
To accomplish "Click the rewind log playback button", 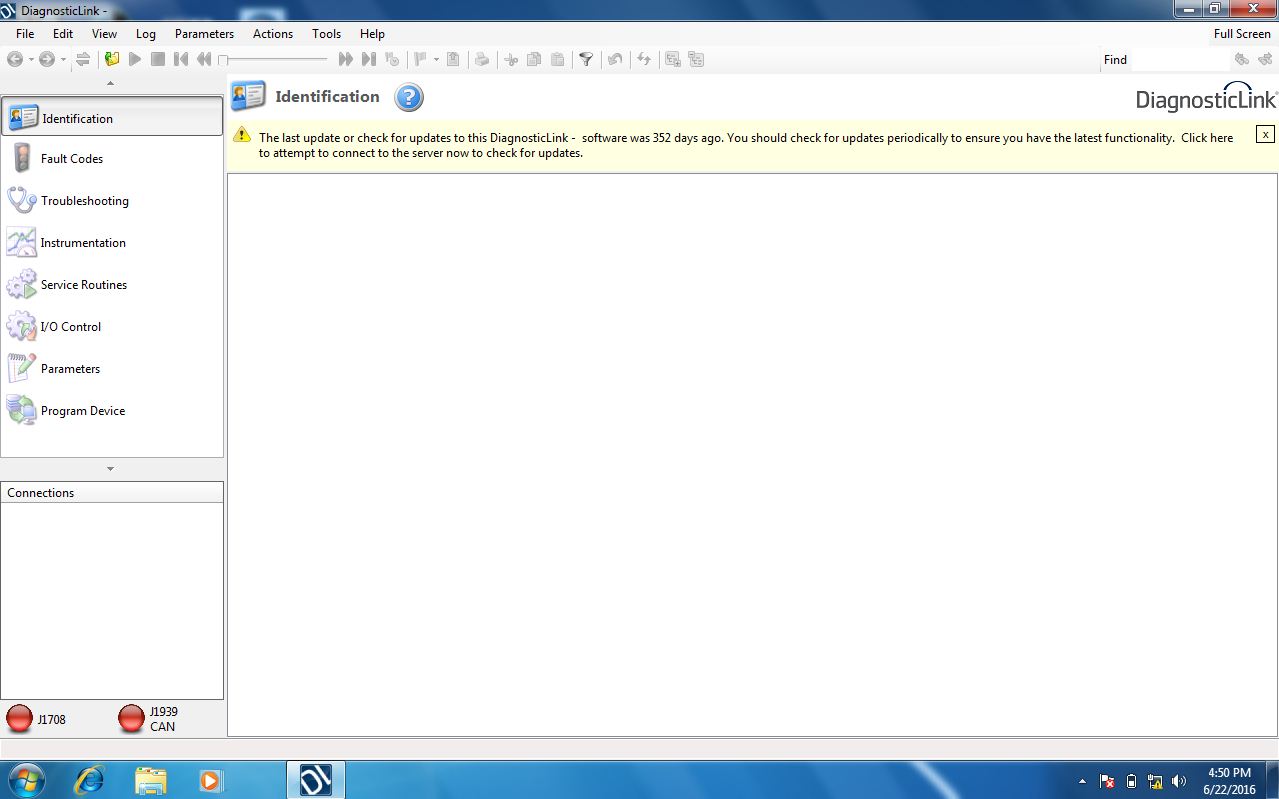I will tap(204, 60).
